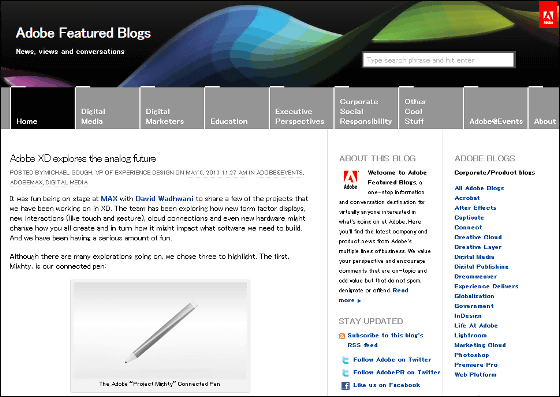The width and height of the screenshot is (560, 397).
Task: Select the Executive Perspectives tab
Action: point(302,108)
